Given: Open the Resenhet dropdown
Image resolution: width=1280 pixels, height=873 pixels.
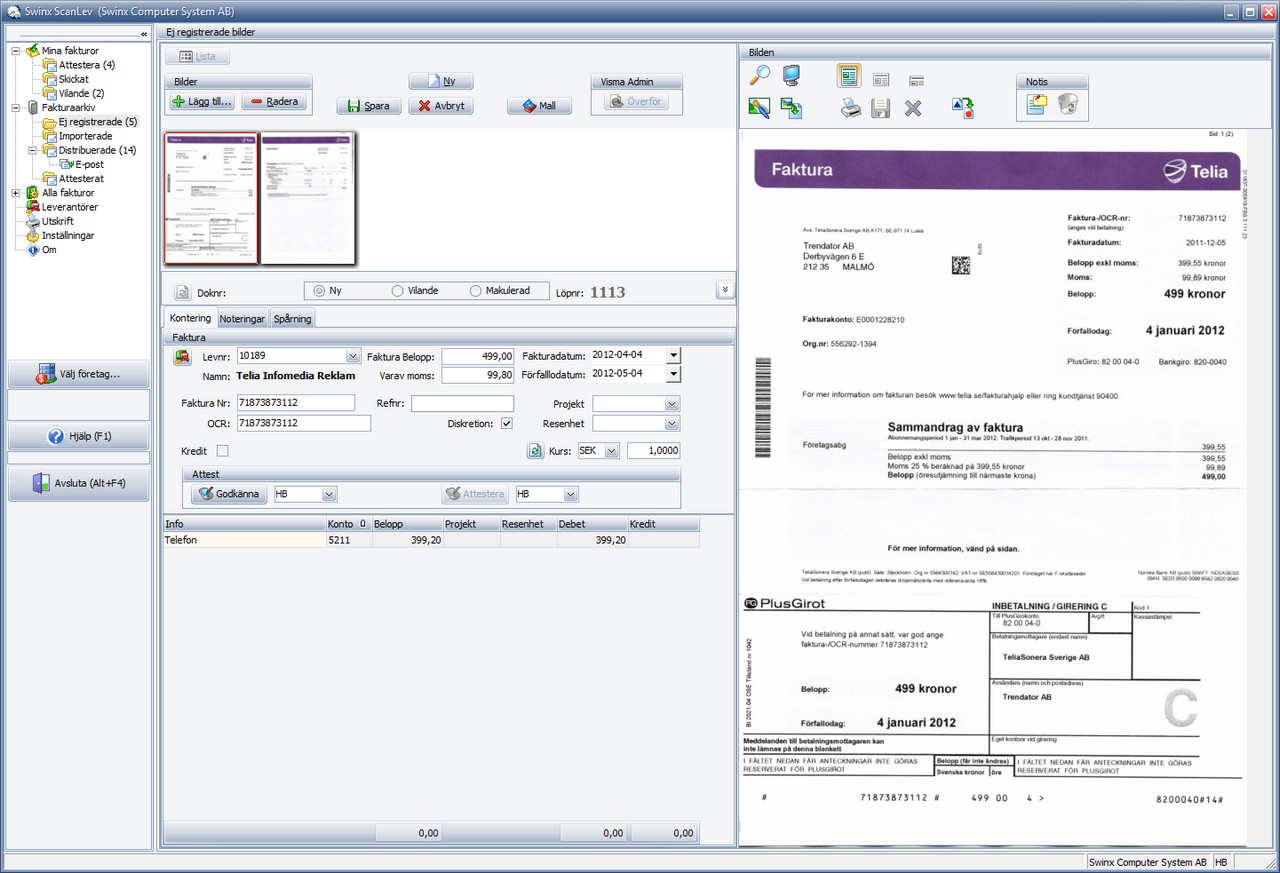Looking at the screenshot, I should [x=672, y=424].
